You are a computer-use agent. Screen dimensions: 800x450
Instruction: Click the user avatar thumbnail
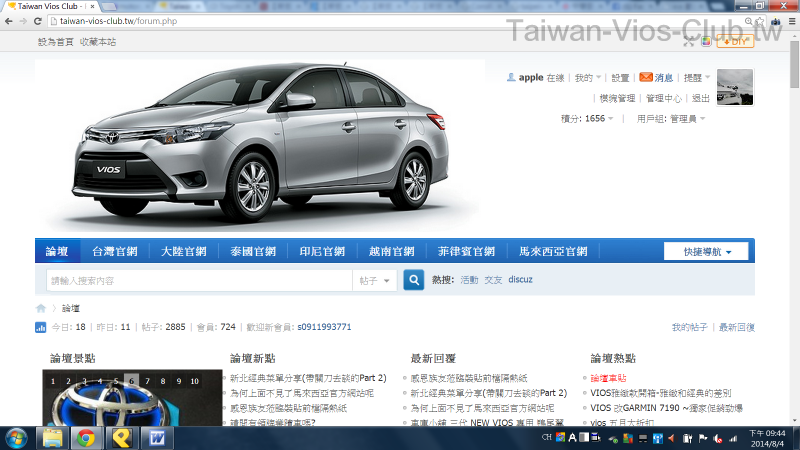pos(735,87)
